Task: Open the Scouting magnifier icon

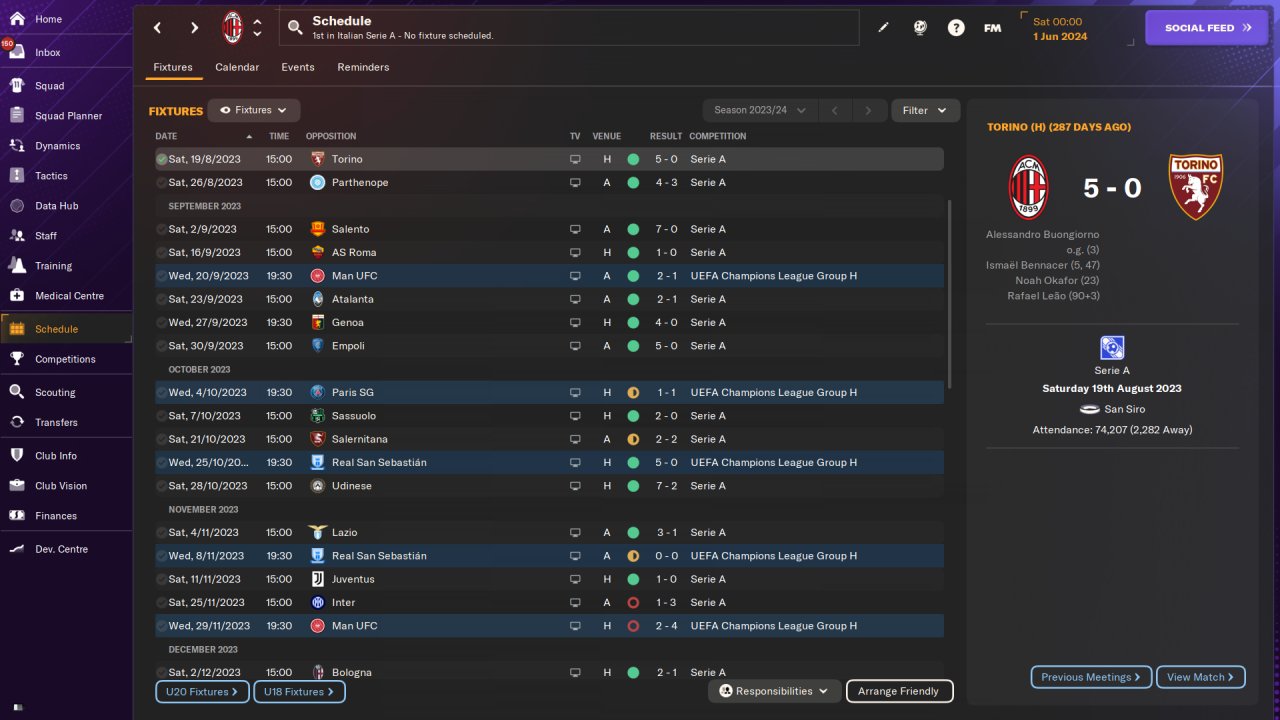Action: click(17, 392)
